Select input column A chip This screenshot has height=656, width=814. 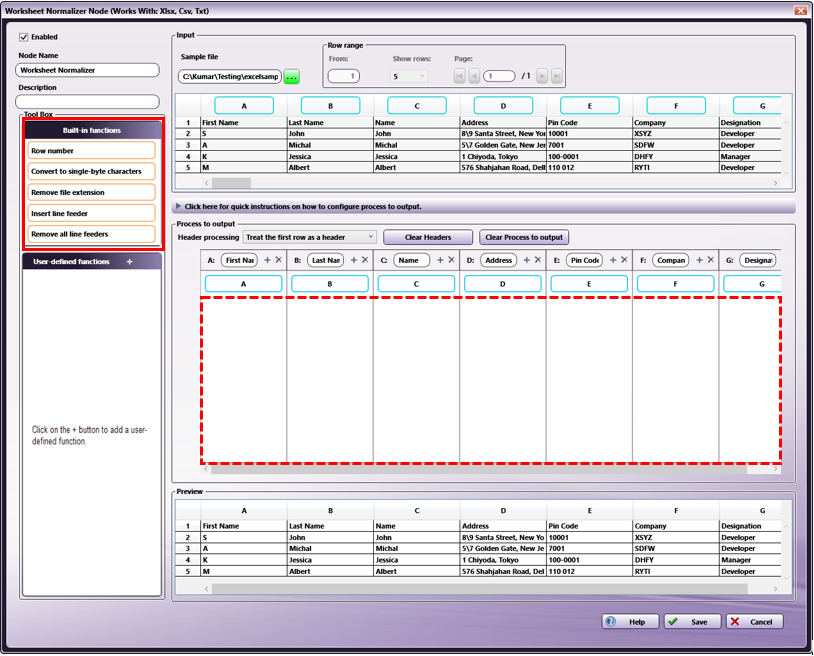[x=244, y=106]
